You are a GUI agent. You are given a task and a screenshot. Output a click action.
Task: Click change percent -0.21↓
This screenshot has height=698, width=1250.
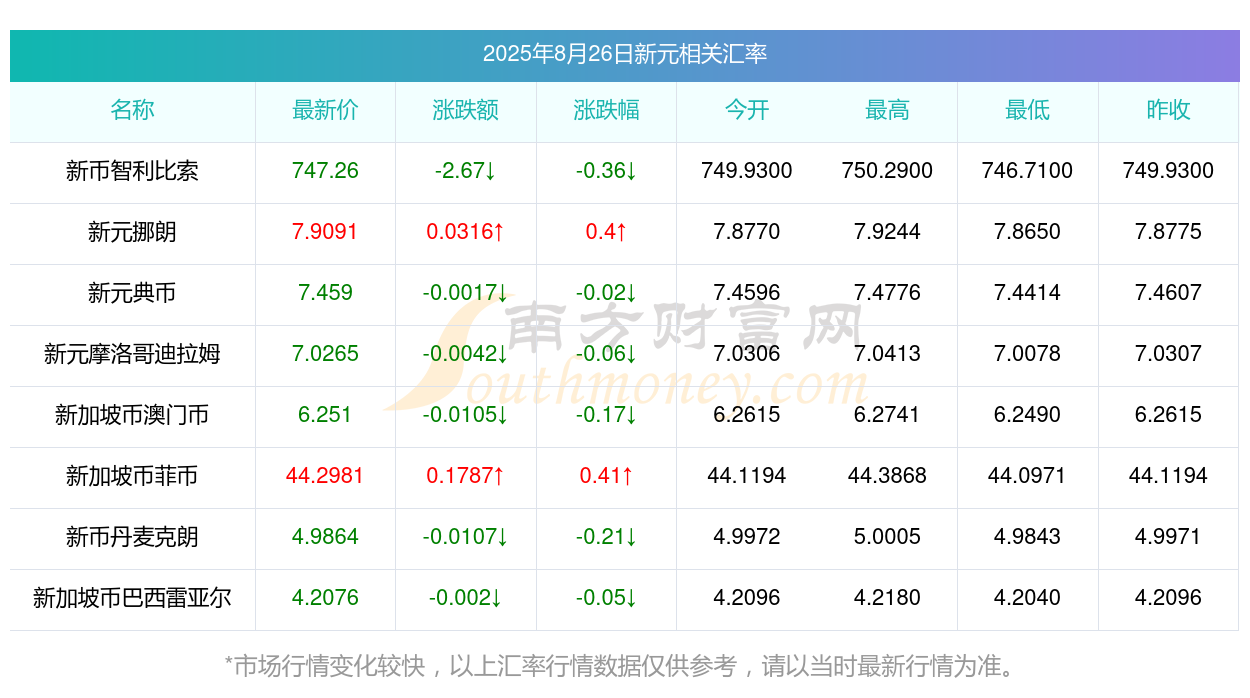click(606, 537)
